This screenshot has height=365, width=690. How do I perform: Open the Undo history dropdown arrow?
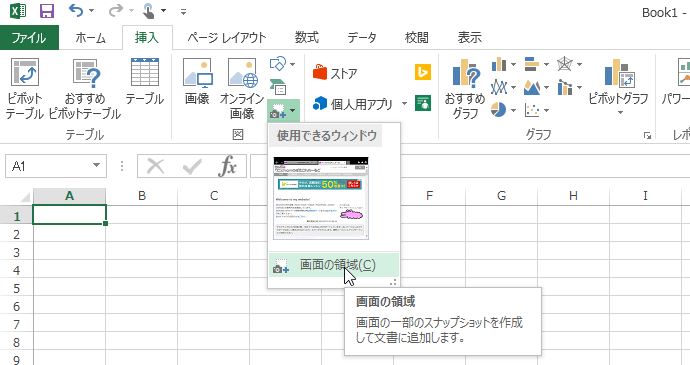pyautogui.click(x=92, y=11)
